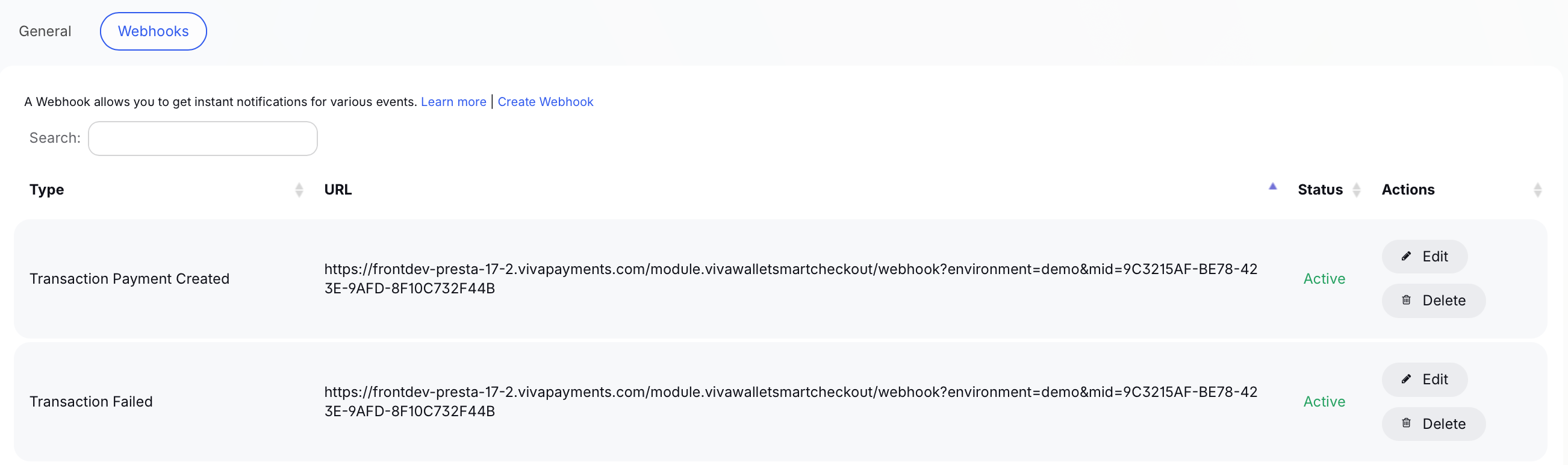
Task: Switch to the General tab
Action: 45,31
